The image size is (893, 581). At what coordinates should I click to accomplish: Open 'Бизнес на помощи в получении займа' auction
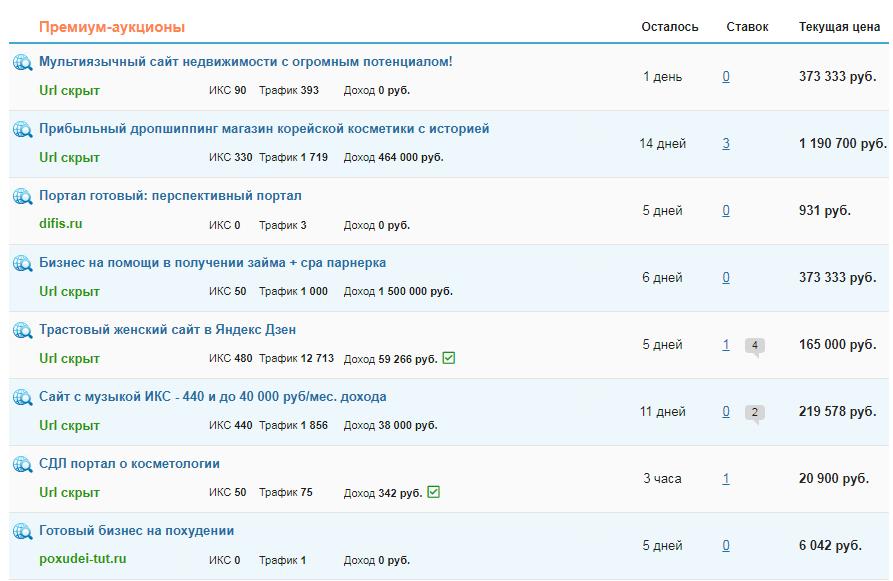click(212, 263)
